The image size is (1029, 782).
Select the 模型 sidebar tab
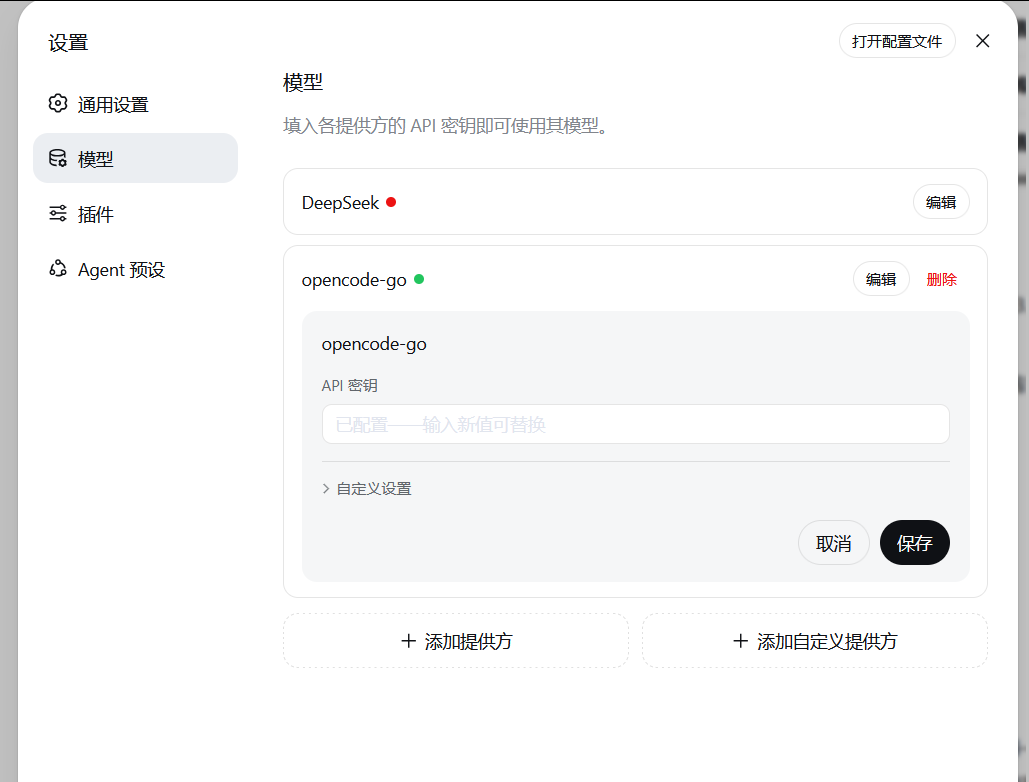135,158
